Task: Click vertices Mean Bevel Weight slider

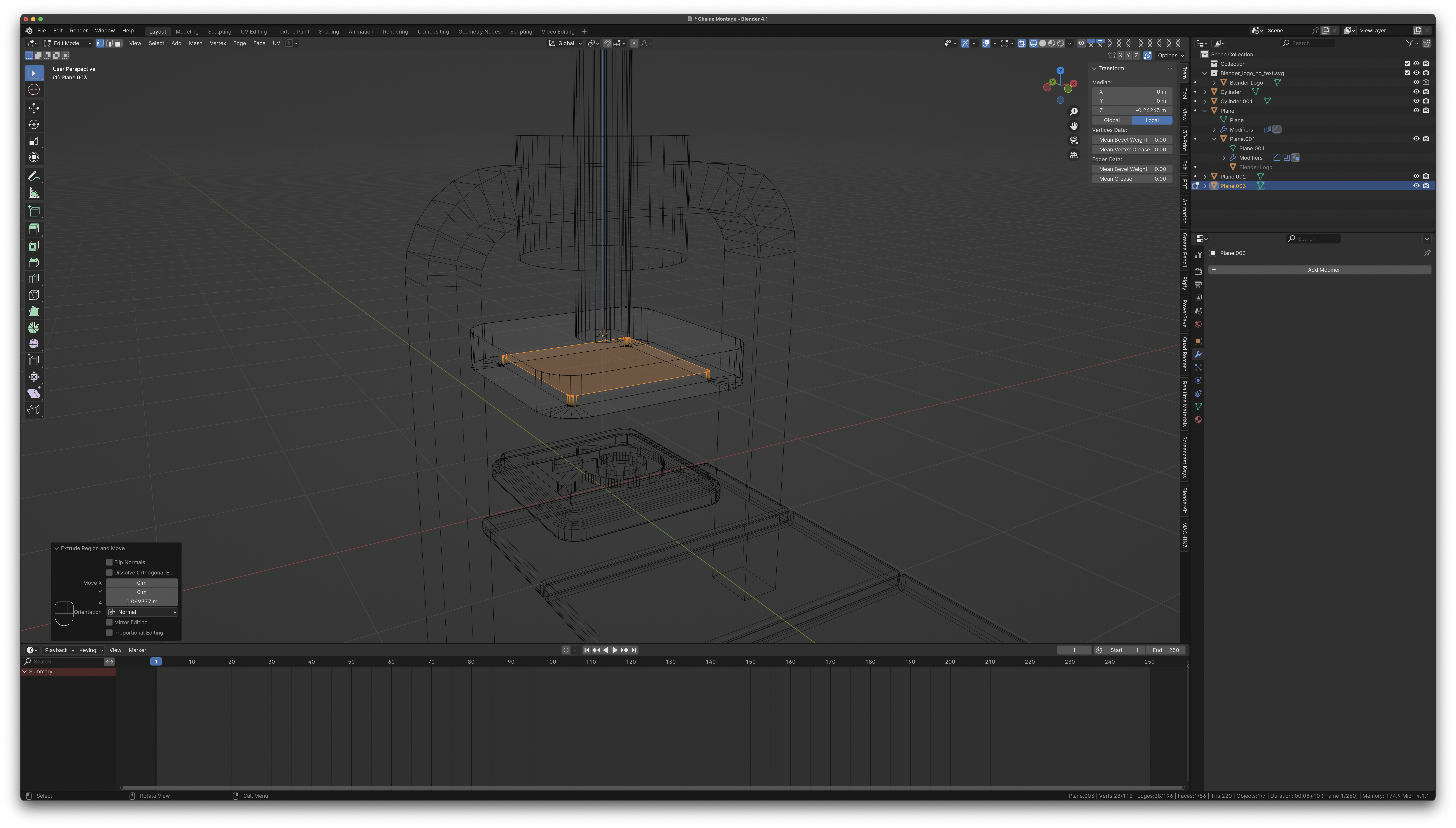Action: 1132,140
